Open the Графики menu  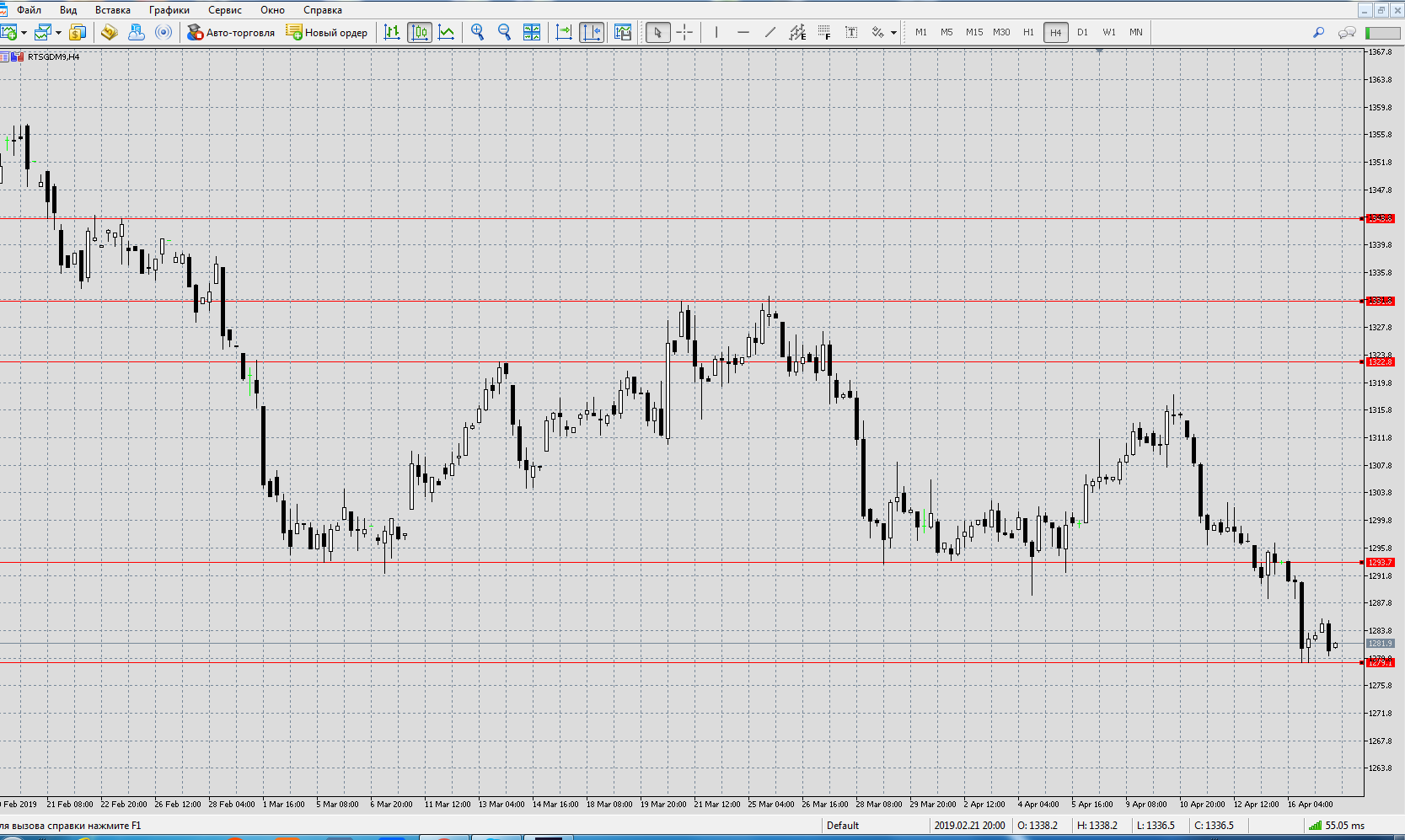tap(169, 10)
